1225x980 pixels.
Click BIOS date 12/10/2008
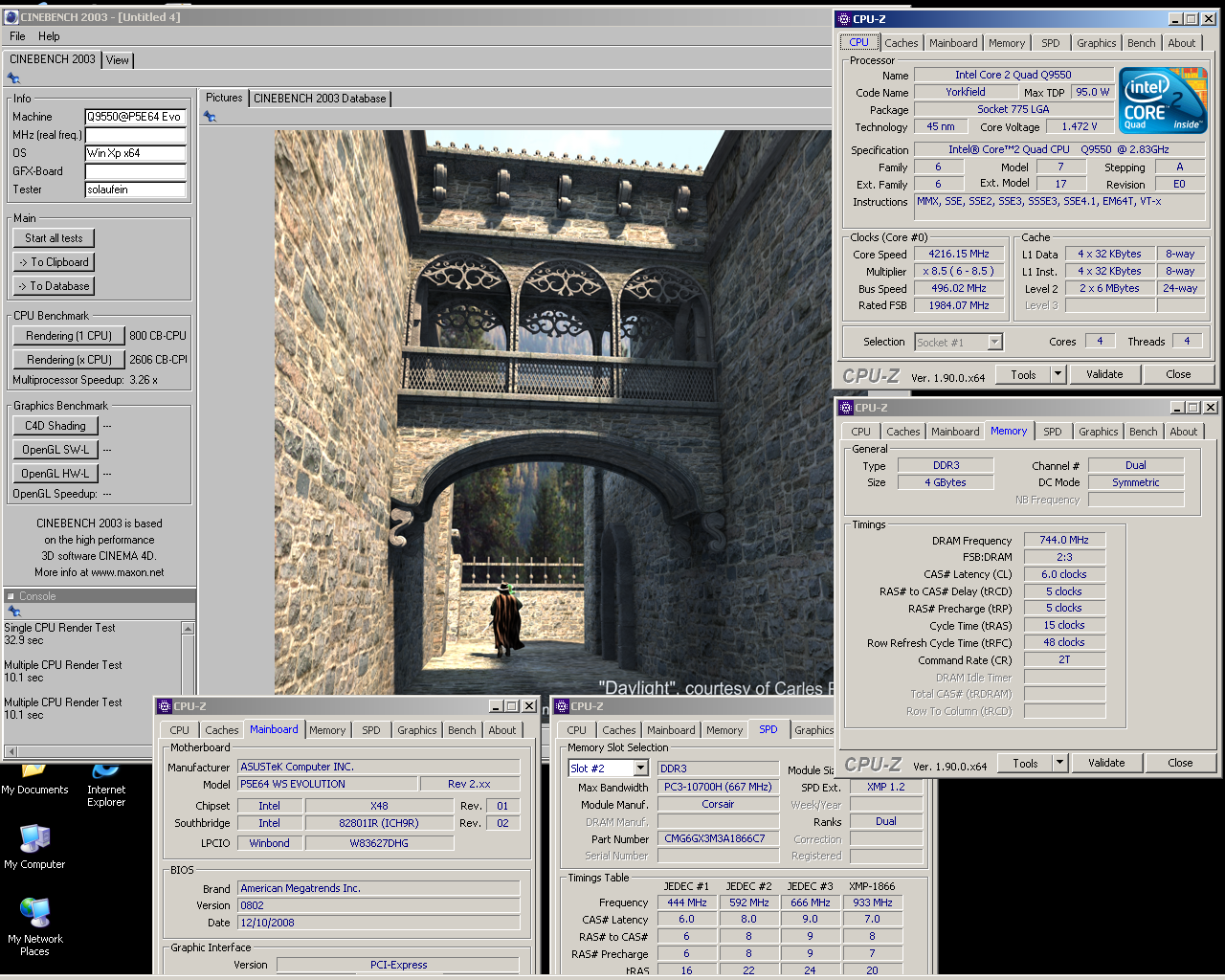pyautogui.click(x=378, y=923)
